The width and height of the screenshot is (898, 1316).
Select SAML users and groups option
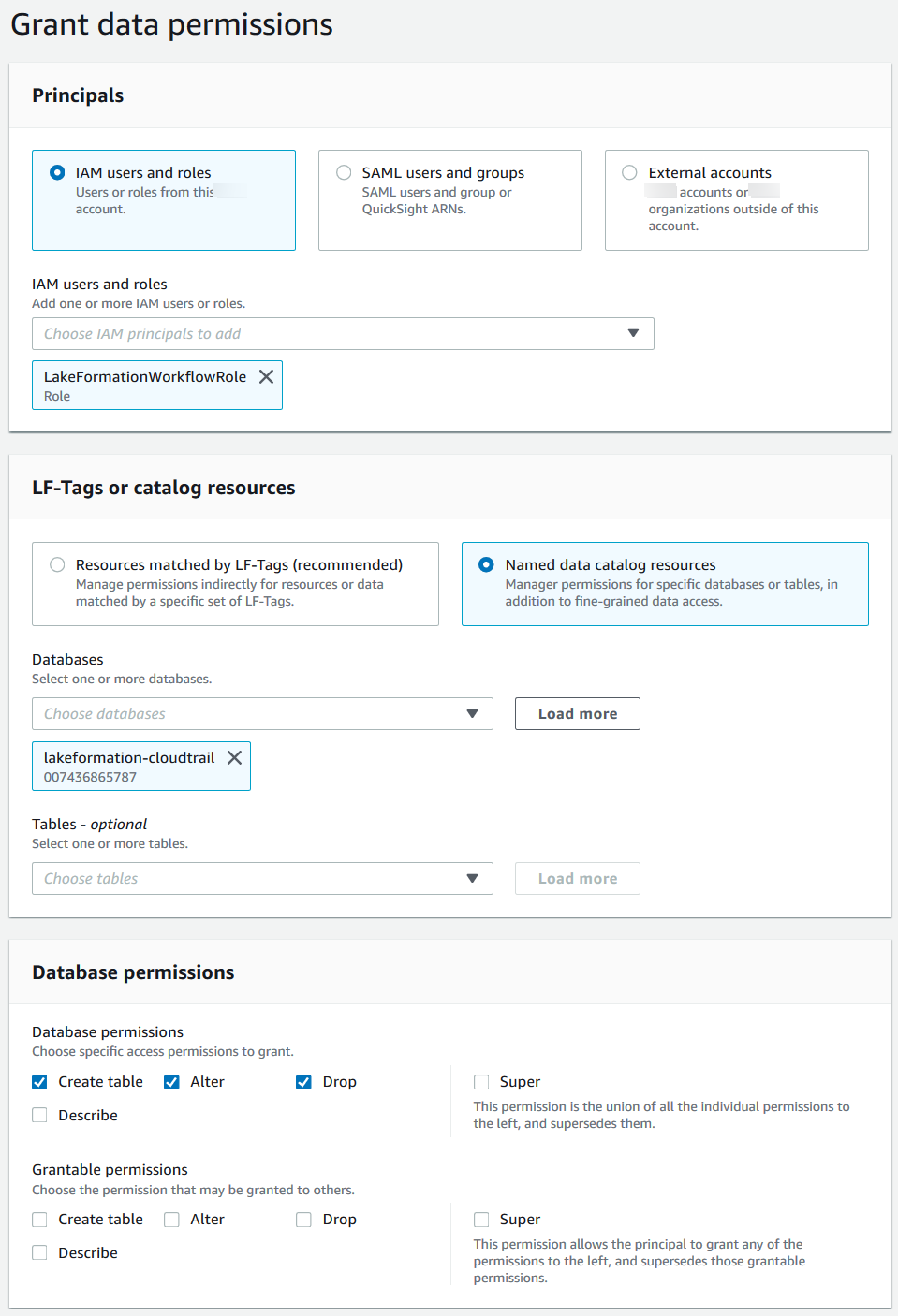344,173
